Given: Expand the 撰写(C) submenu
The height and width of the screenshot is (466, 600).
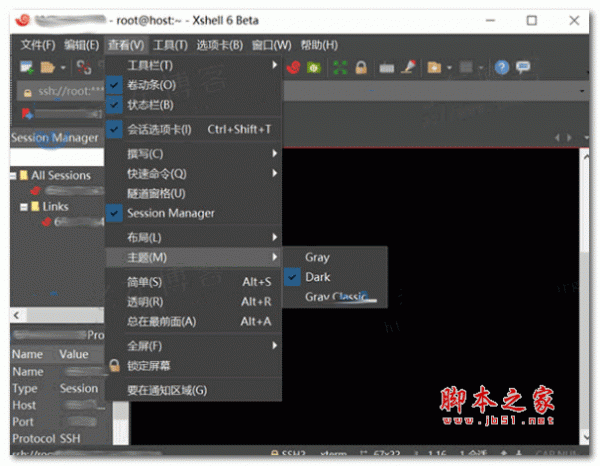Looking at the screenshot, I should coord(193,153).
